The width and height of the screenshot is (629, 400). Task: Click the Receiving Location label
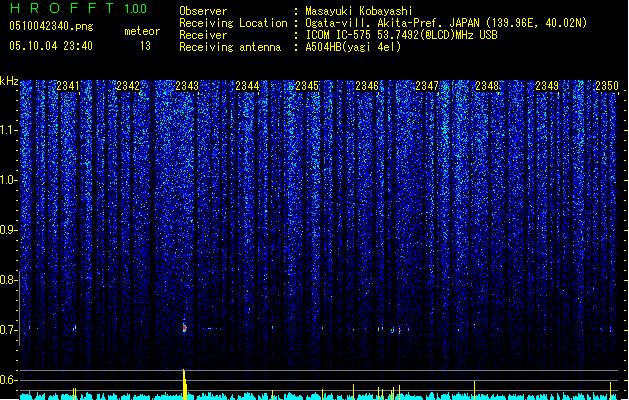233,23
